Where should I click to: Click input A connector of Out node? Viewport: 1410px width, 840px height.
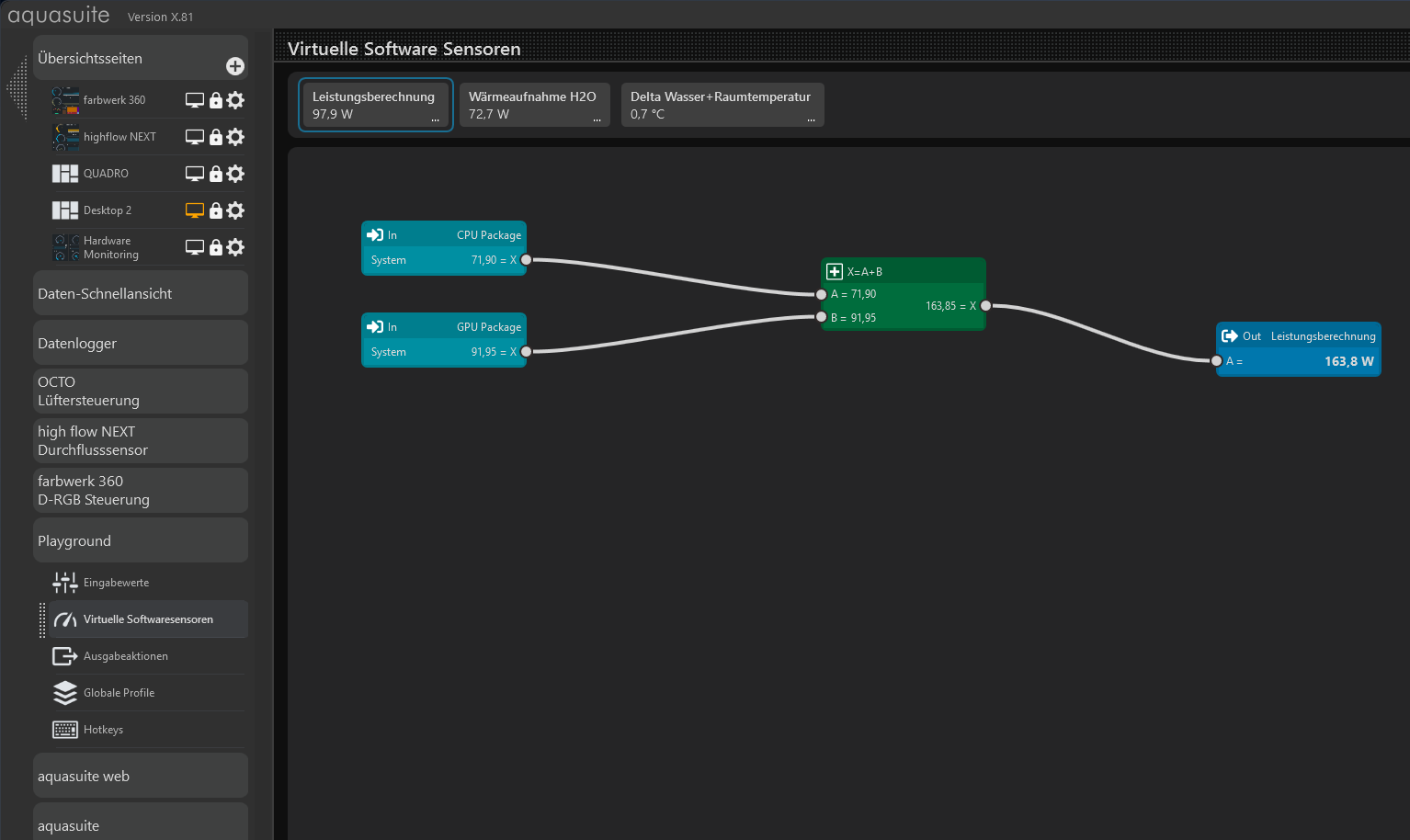1217,361
